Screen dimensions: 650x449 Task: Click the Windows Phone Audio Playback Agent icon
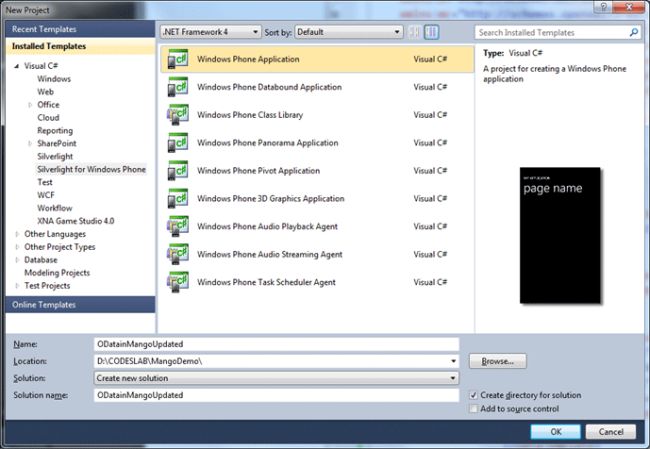click(178, 226)
